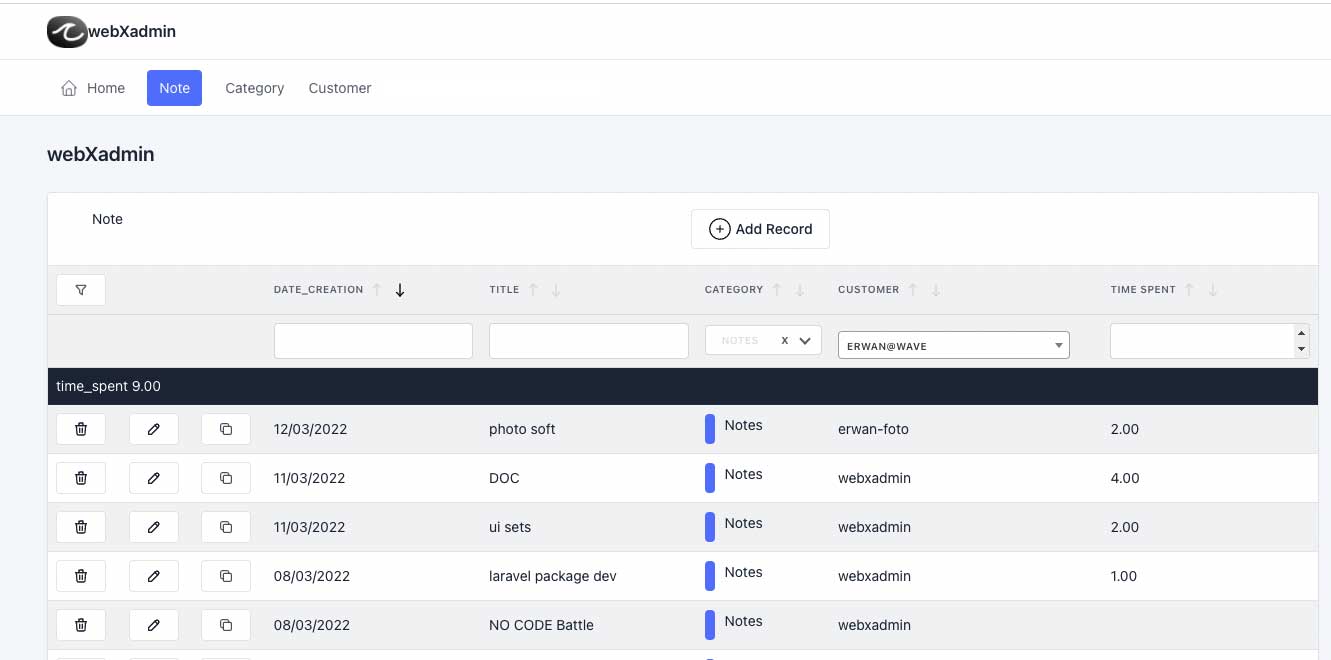Sort CUSTOMER column ascending
The image size is (1331, 660).
pos(913,290)
